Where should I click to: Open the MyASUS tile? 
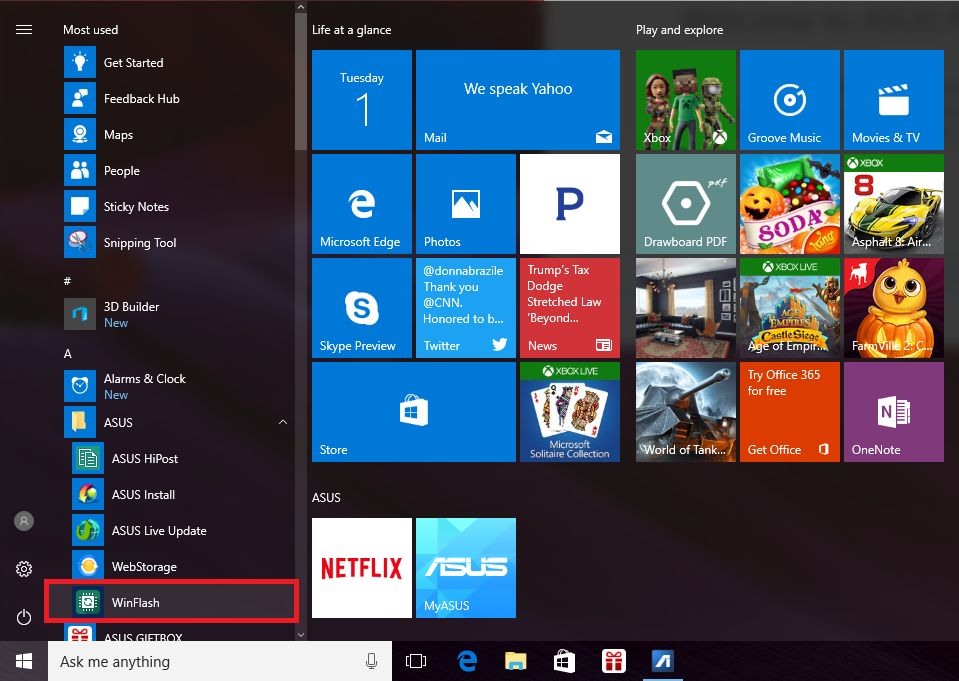(x=465, y=568)
